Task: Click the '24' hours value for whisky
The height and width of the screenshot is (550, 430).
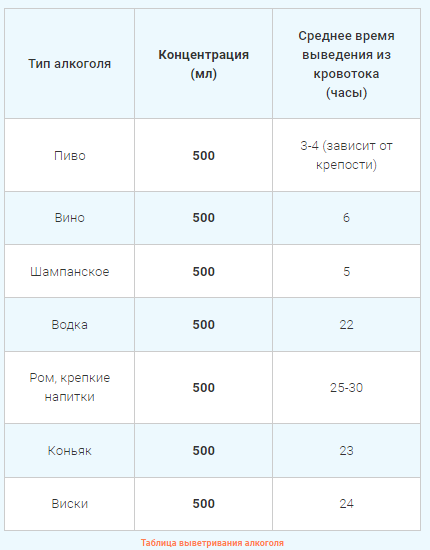Action: tap(347, 504)
